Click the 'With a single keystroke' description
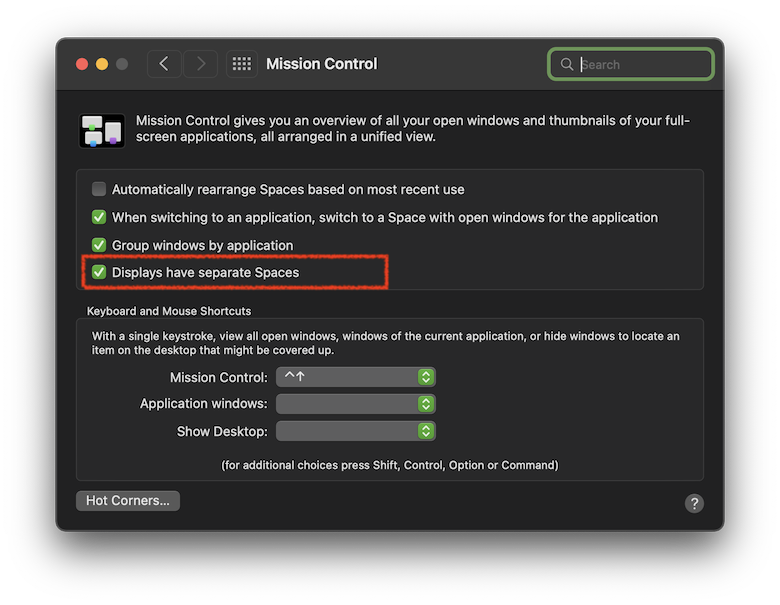This screenshot has height=605, width=780. point(385,343)
